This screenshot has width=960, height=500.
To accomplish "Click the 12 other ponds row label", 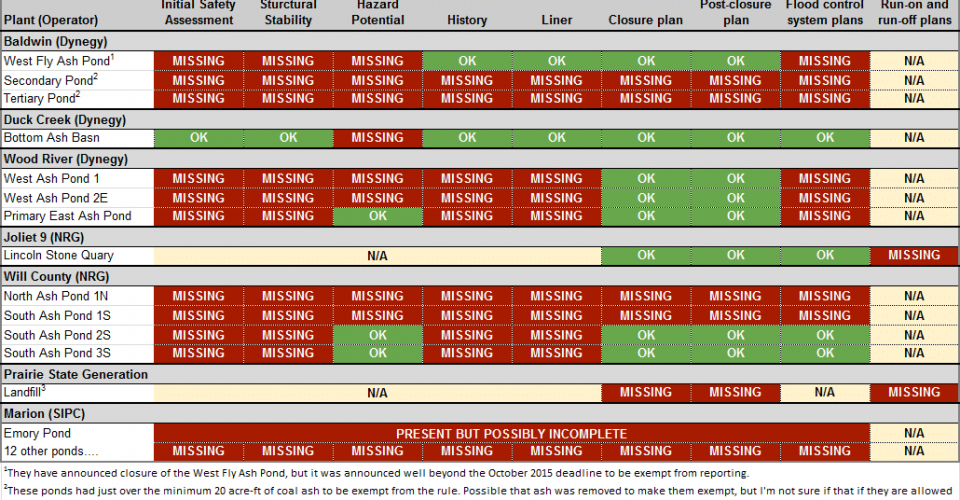I will pos(51,451).
